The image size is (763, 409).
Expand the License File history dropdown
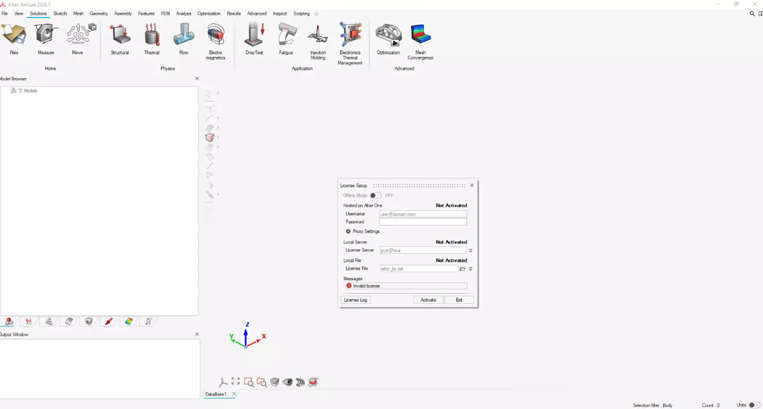[x=471, y=268]
